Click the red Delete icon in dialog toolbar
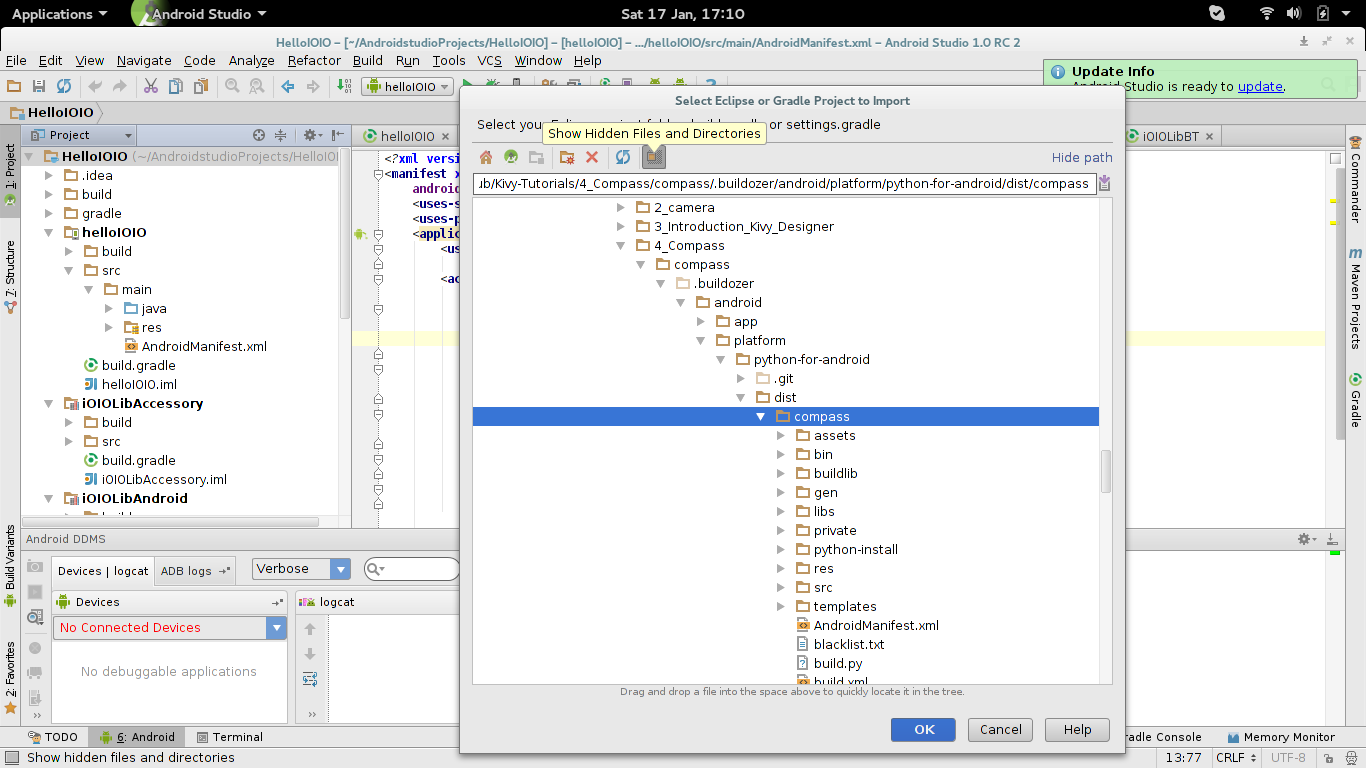 592,157
